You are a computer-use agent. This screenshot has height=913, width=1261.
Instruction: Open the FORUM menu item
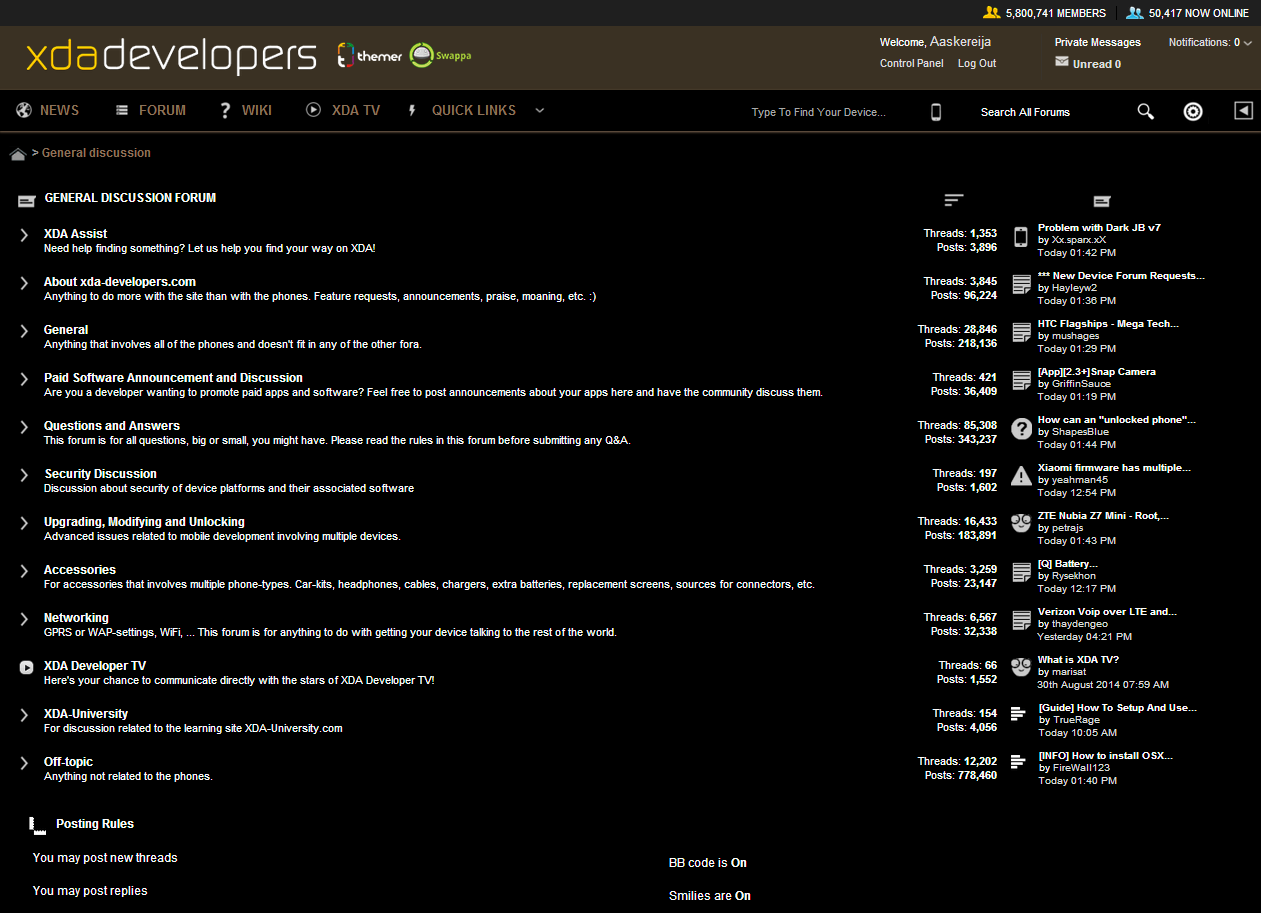click(161, 111)
